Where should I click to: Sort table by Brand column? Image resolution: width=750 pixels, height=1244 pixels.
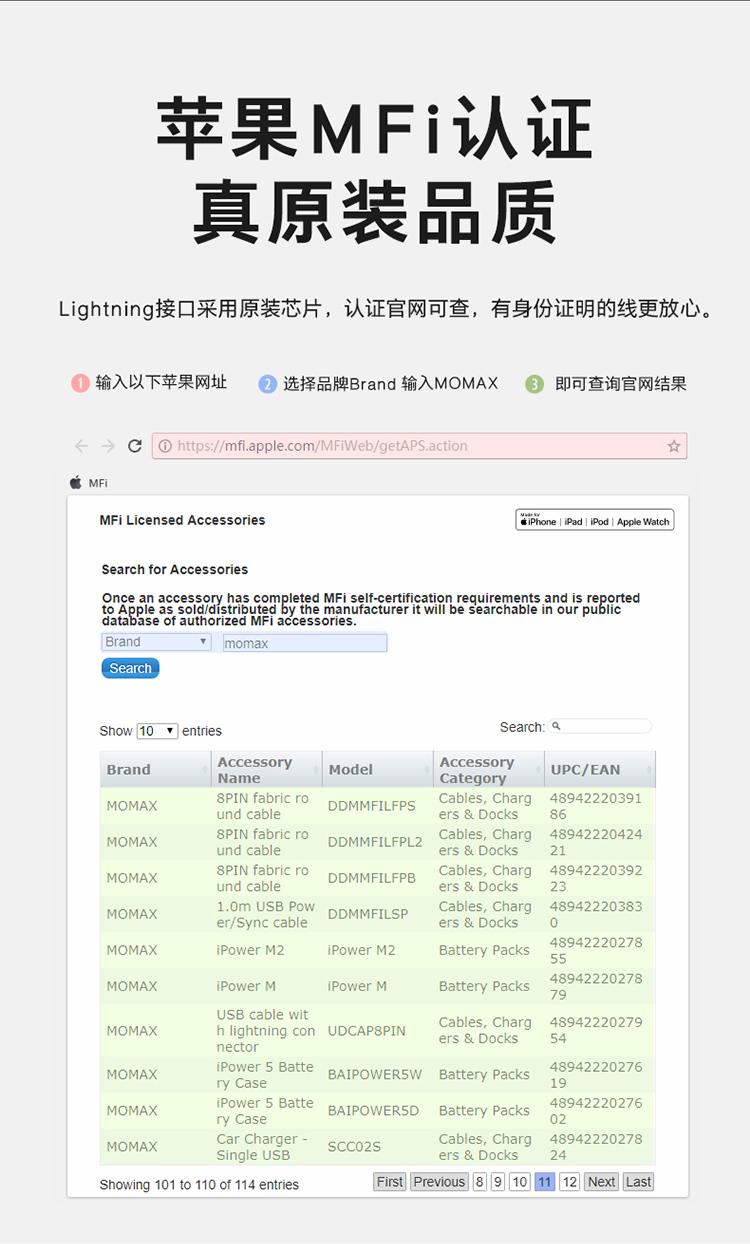click(x=156, y=770)
